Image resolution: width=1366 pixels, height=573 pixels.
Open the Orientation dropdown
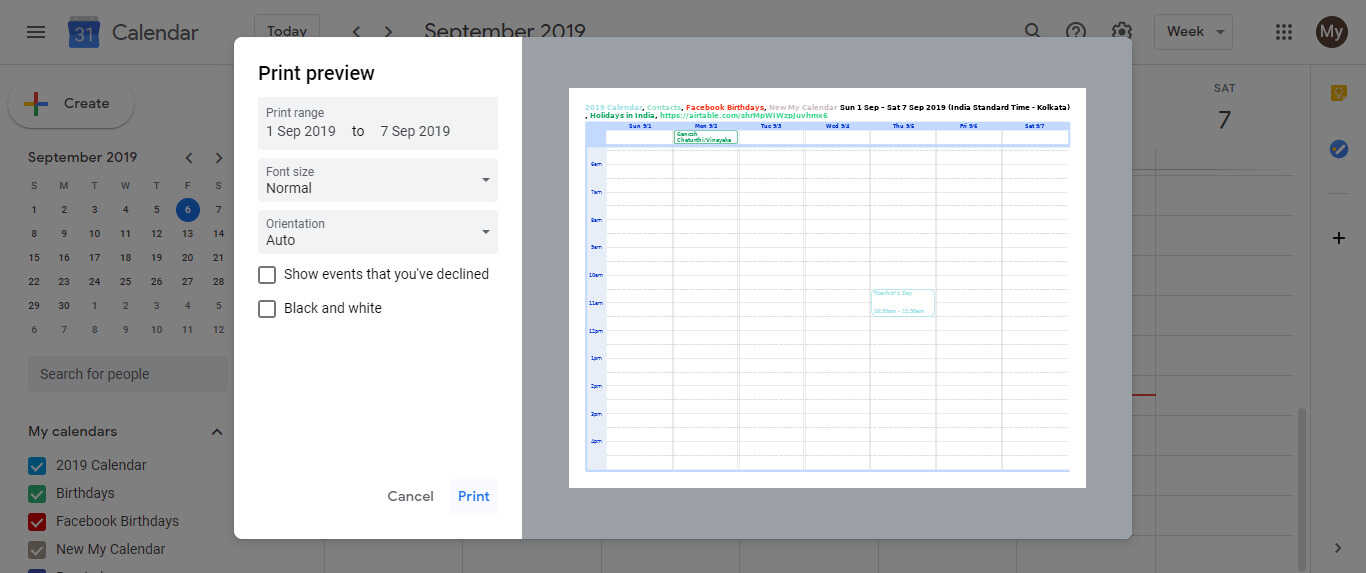pos(378,232)
